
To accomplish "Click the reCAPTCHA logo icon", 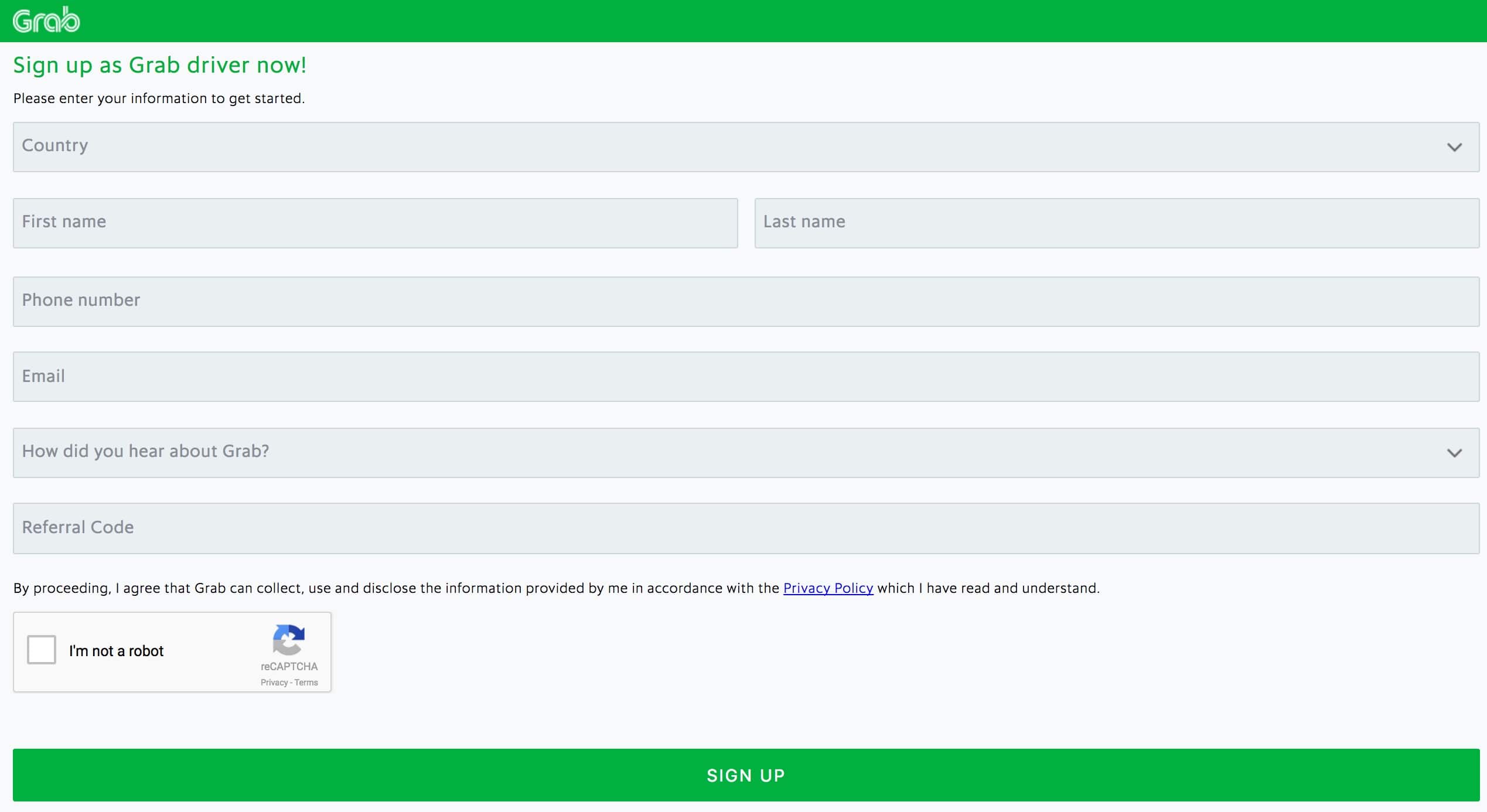I will [289, 640].
